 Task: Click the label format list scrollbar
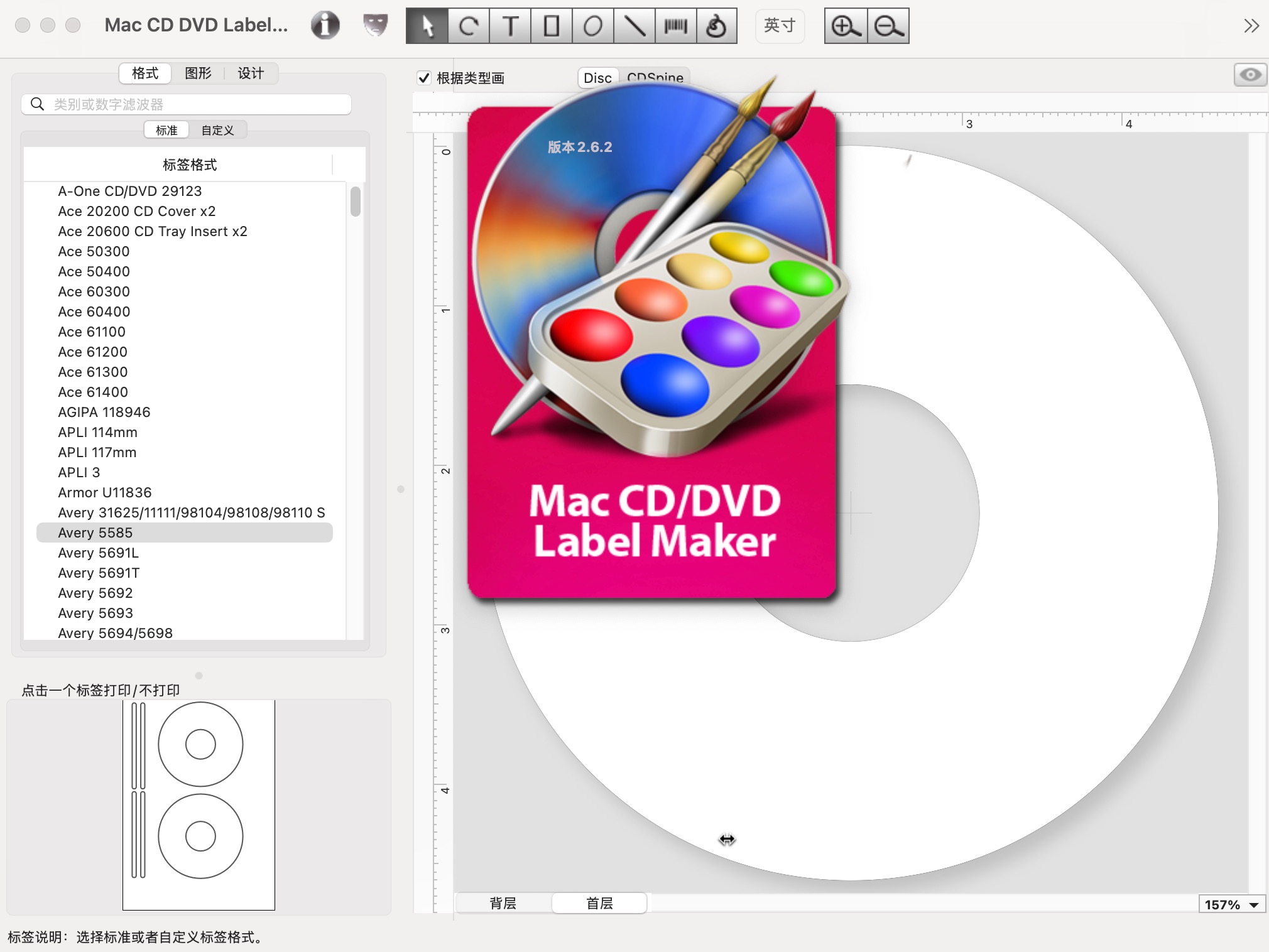(356, 201)
